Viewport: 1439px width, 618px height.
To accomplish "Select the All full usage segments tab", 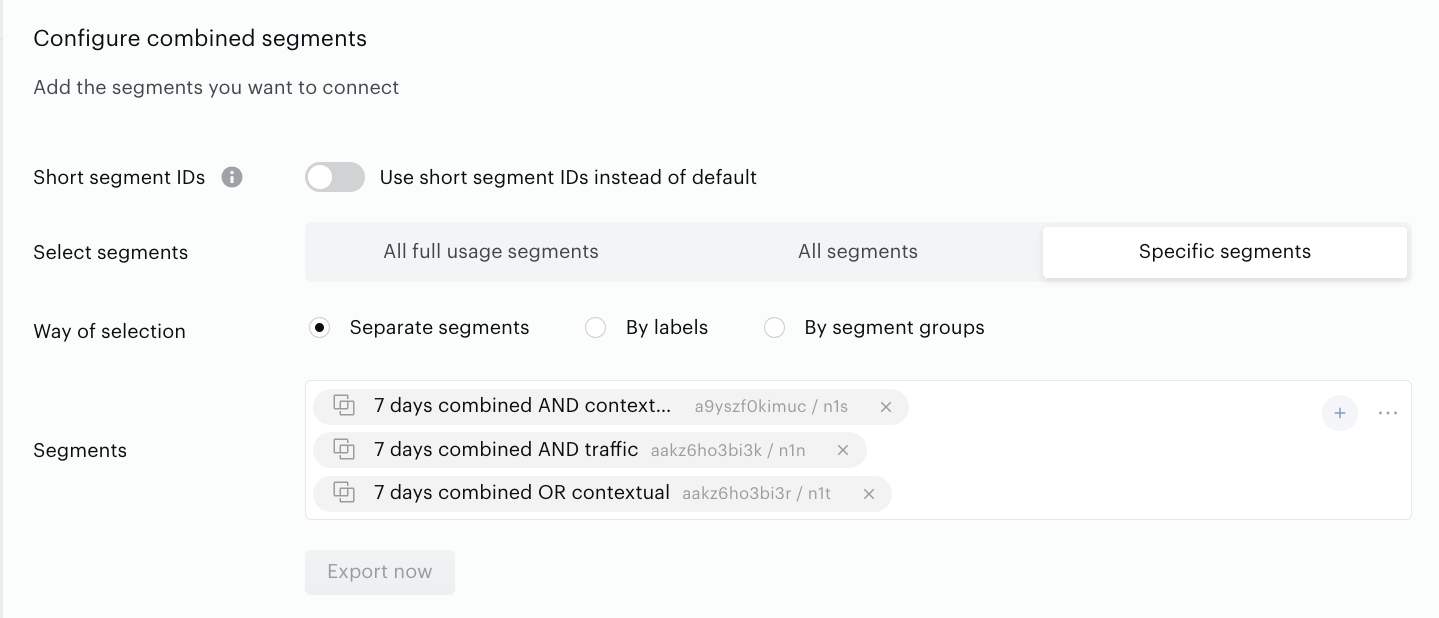I will click(491, 252).
